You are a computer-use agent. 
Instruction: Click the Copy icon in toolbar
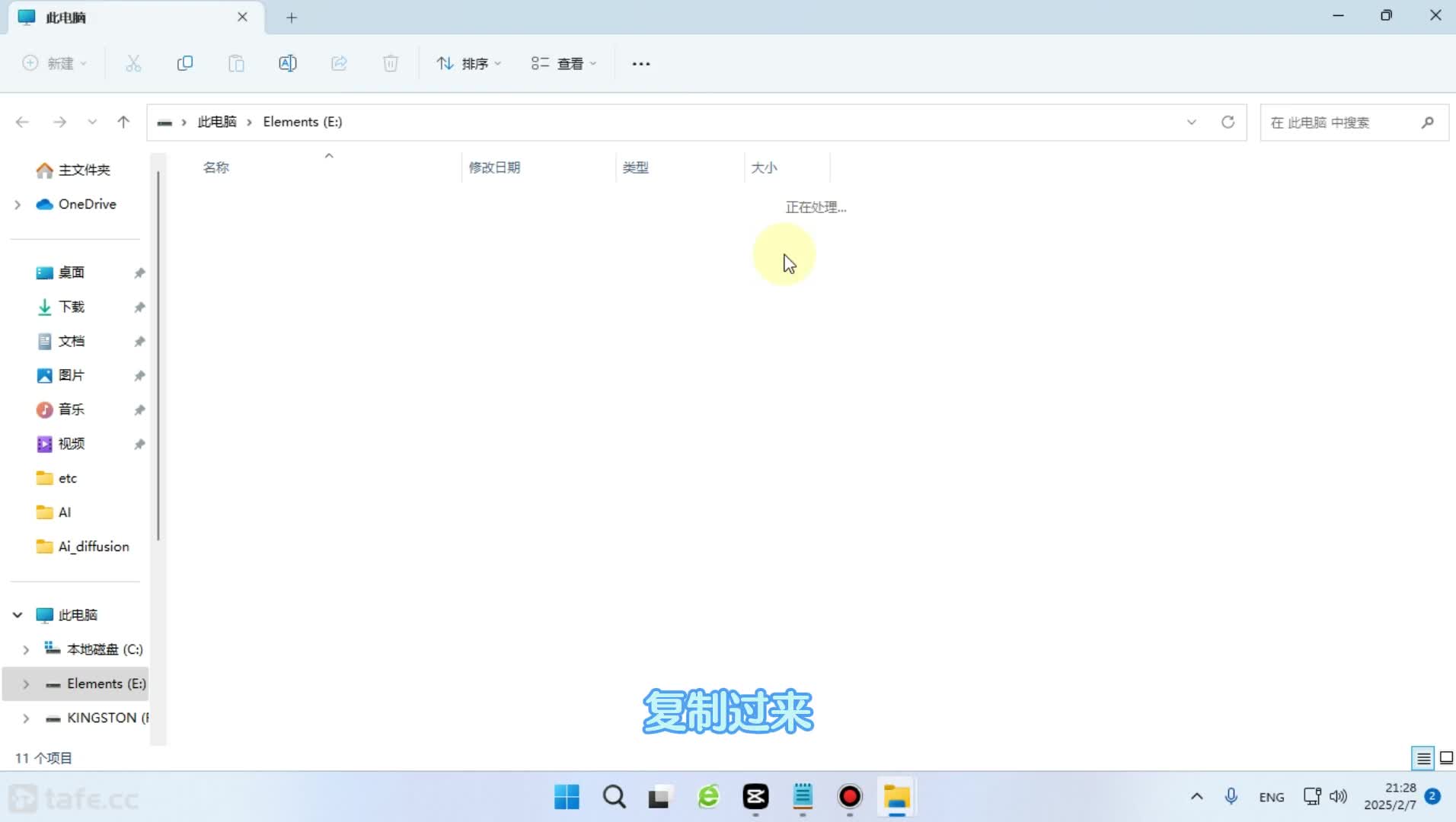pos(184,63)
